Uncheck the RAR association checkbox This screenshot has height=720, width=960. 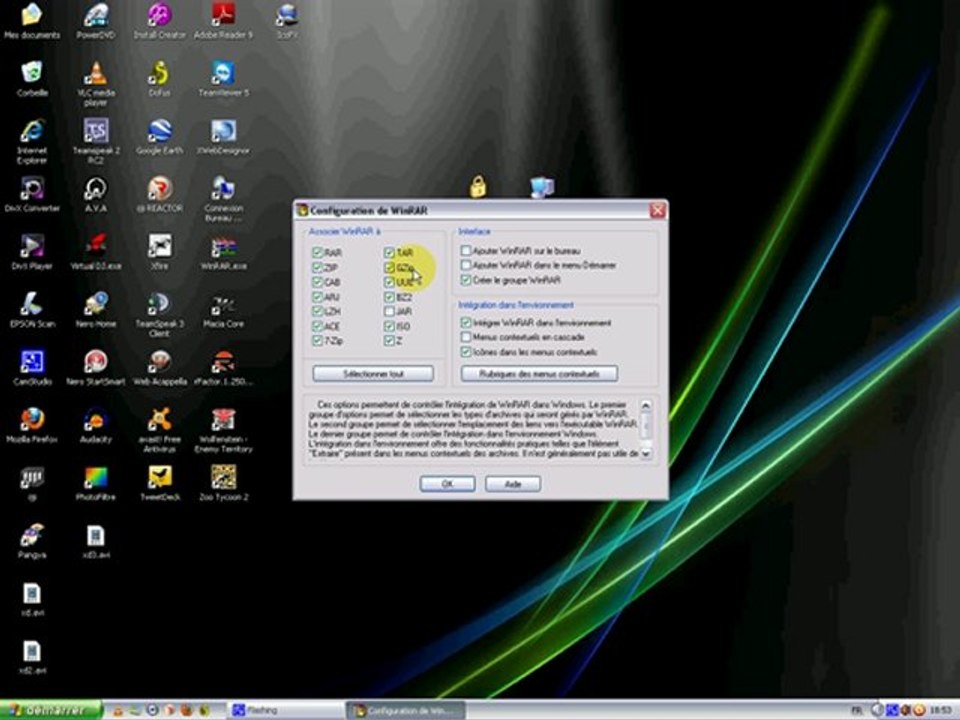317,252
